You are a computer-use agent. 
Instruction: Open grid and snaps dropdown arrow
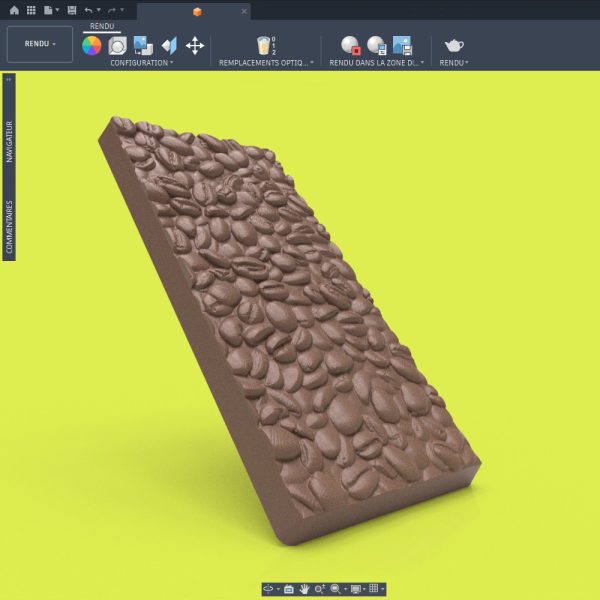point(382,589)
